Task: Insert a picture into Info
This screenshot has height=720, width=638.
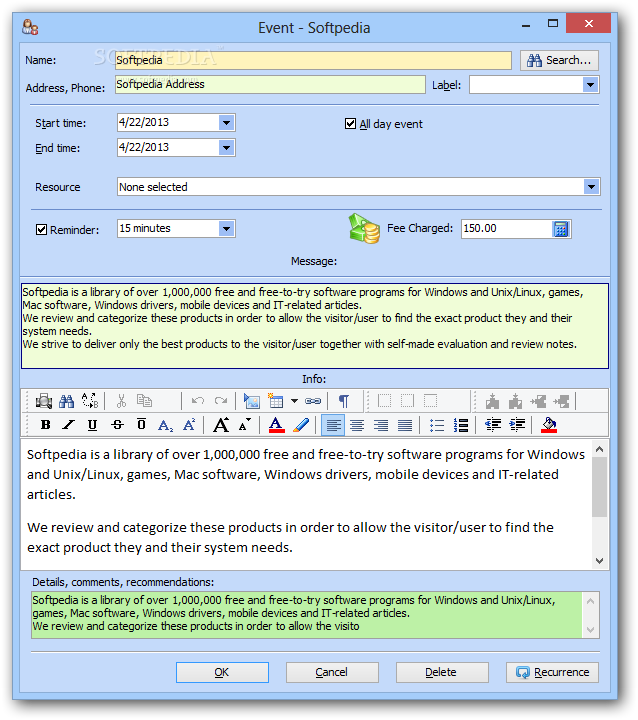Action: pyautogui.click(x=252, y=401)
